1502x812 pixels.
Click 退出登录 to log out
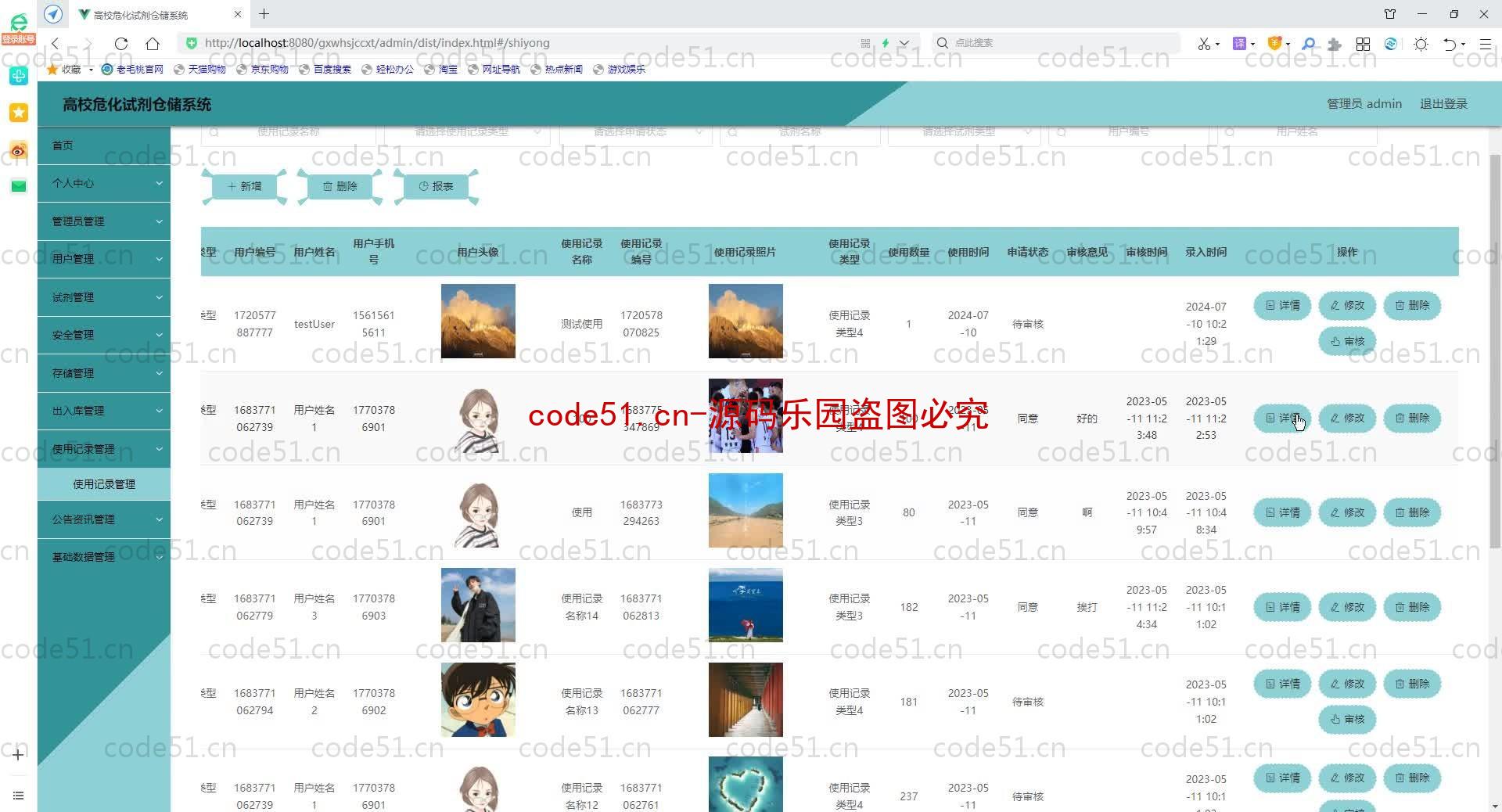1443,104
